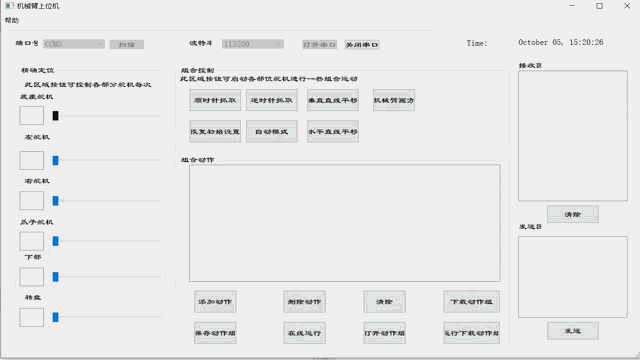
Task: Minimize the 机械臂上位机 window
Action: pos(572,6)
